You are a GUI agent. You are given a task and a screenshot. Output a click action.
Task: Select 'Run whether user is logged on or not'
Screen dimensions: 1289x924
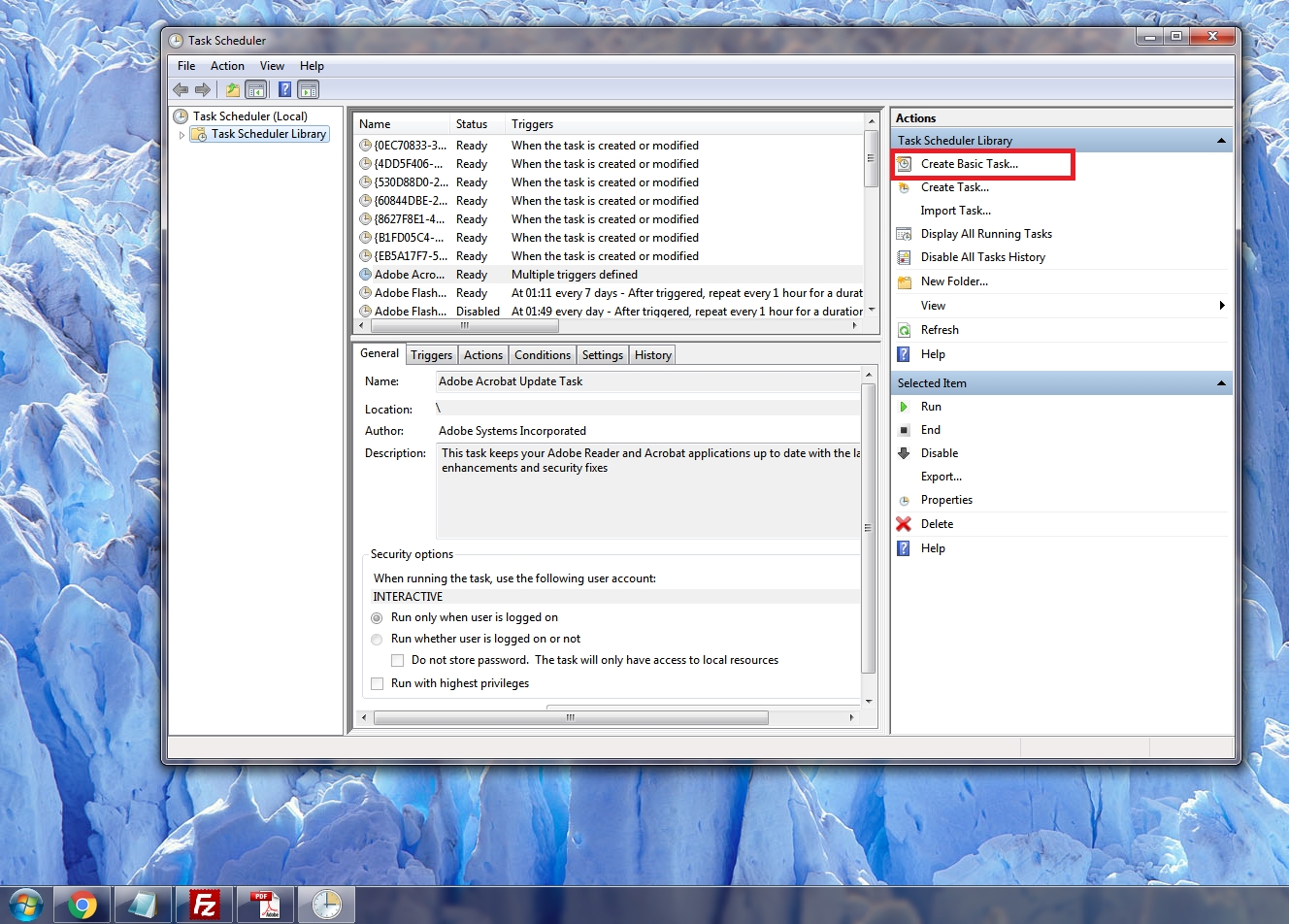click(377, 640)
